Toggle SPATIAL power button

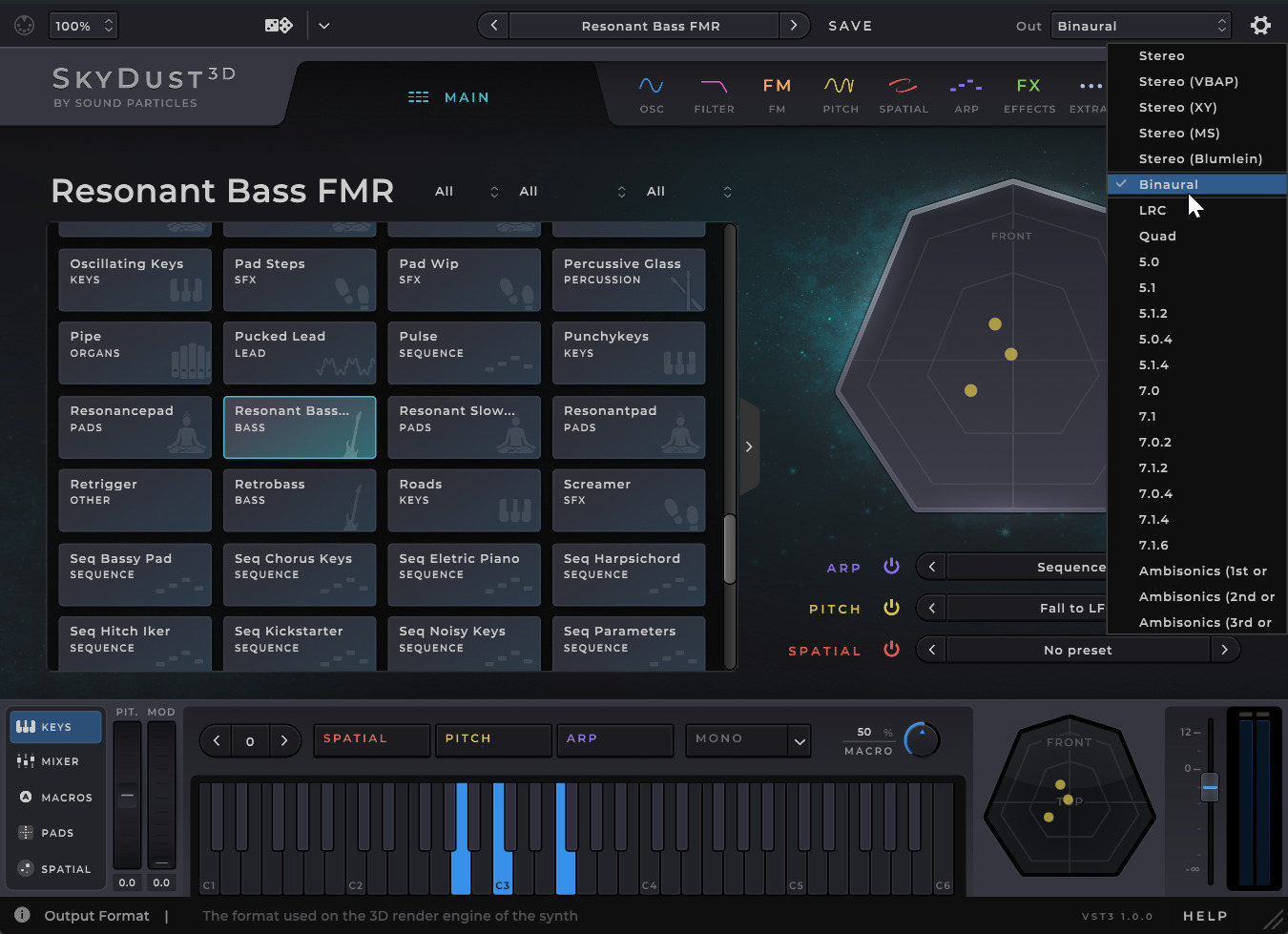891,650
